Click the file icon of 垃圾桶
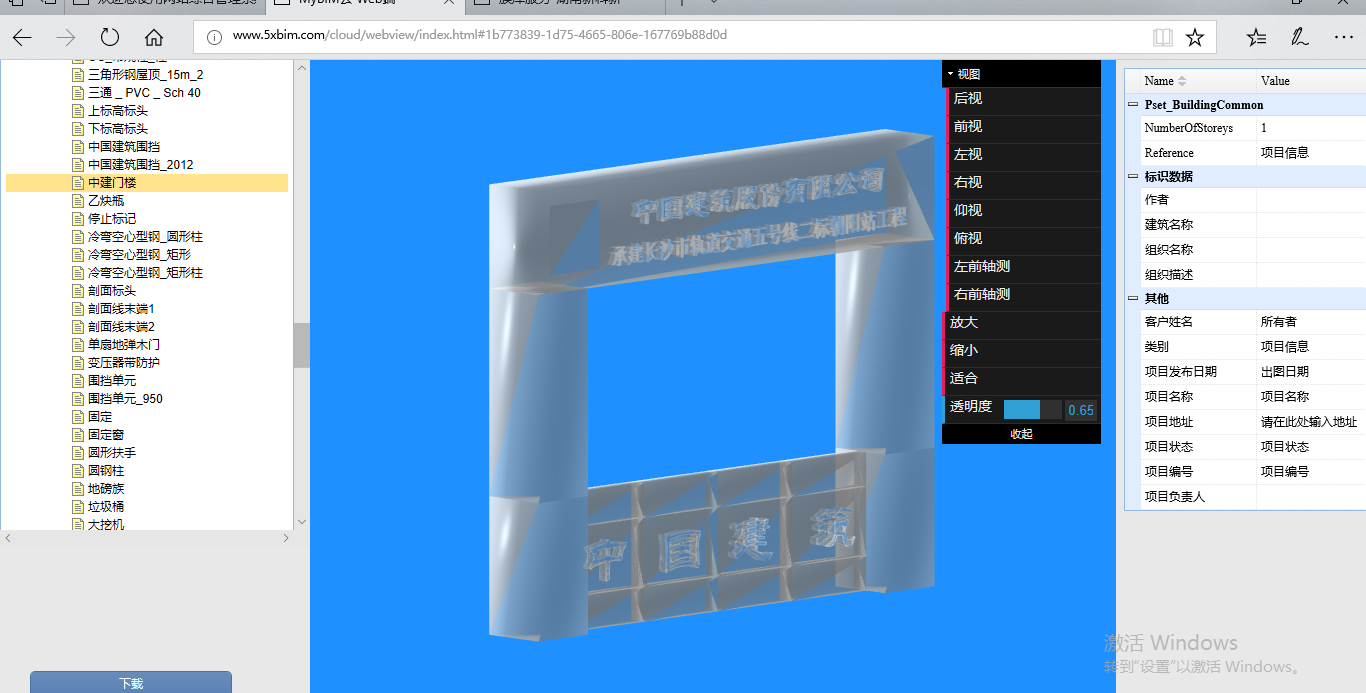Image resolution: width=1366 pixels, height=693 pixels. click(77, 507)
